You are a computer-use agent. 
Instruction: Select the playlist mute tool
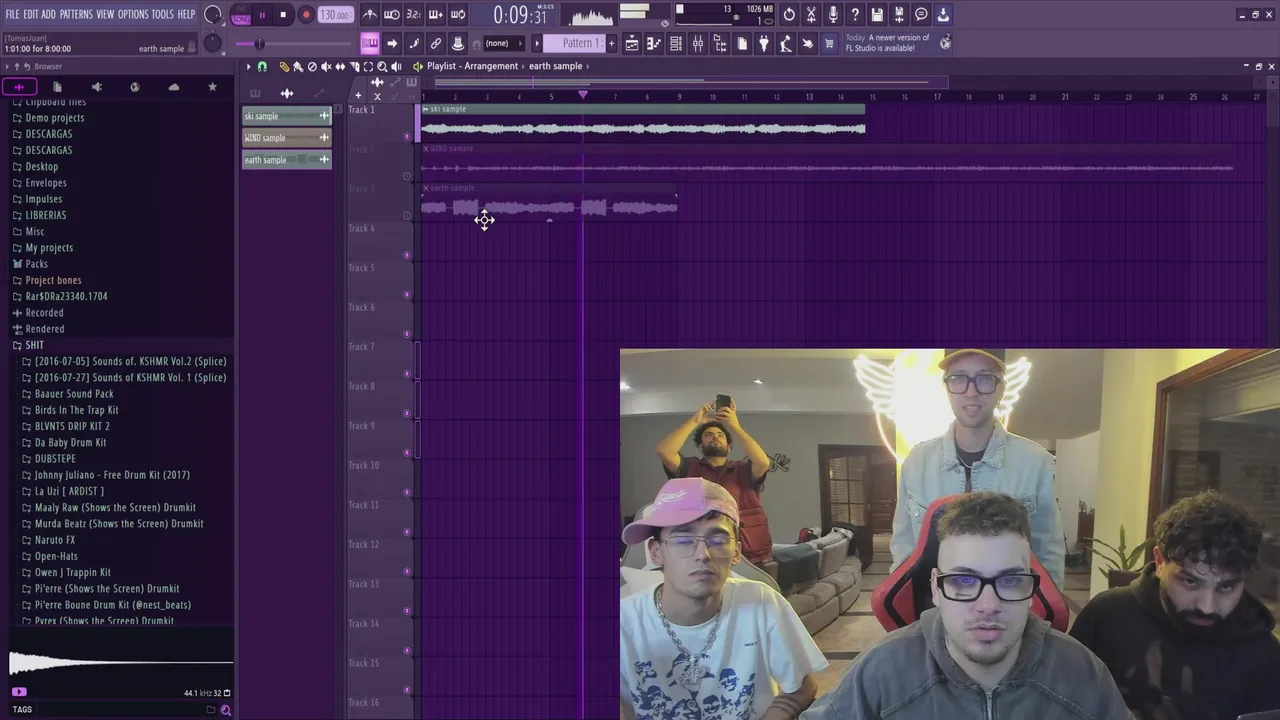pyautogui.click(x=326, y=66)
